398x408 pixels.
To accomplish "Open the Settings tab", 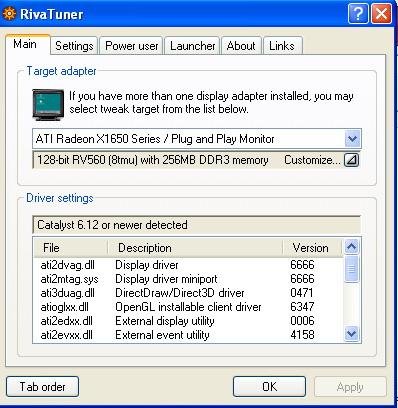I will [74, 46].
